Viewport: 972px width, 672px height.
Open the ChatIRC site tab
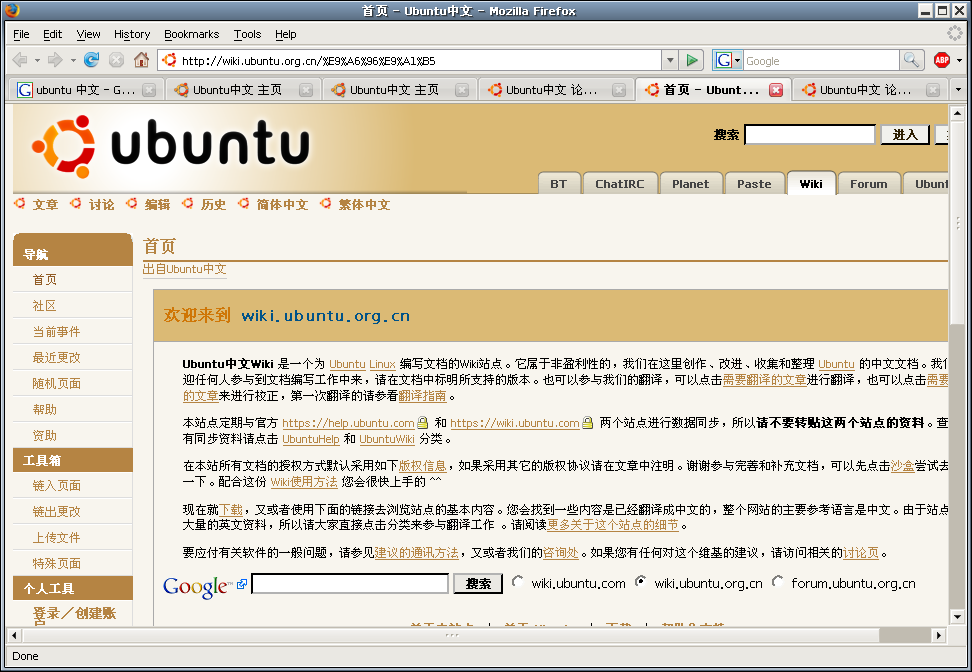pos(619,183)
